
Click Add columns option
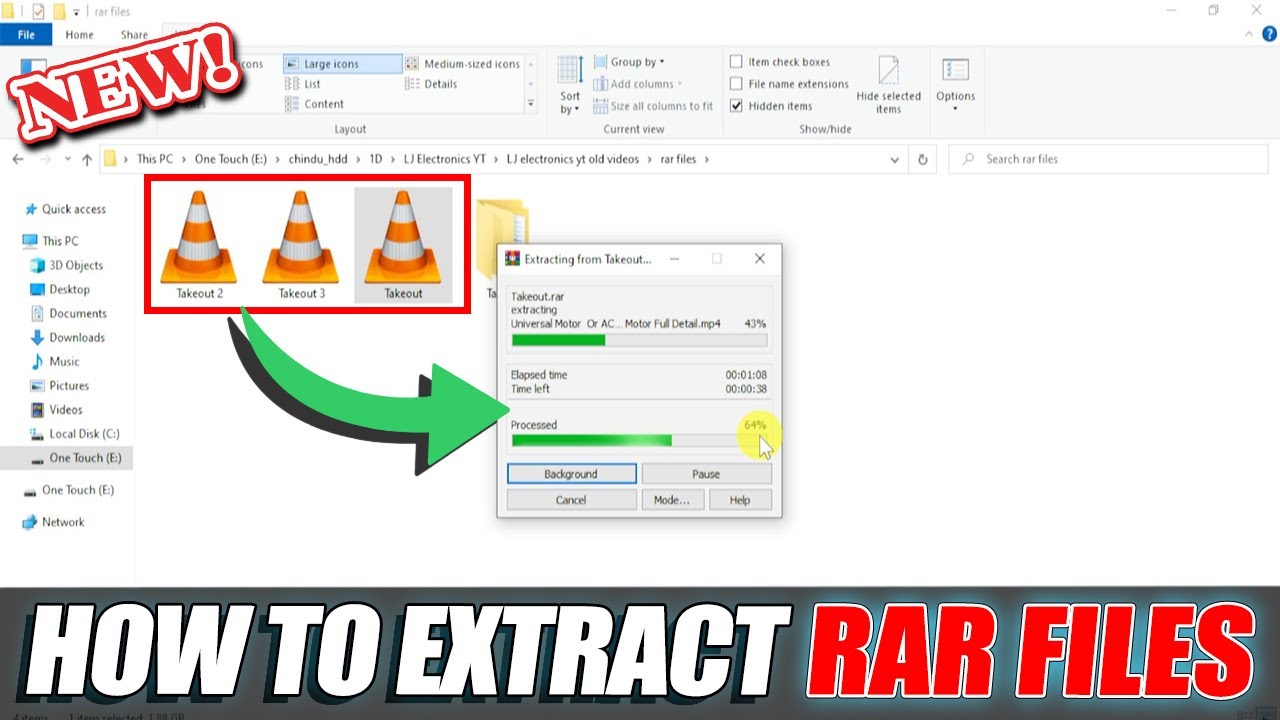click(638, 84)
